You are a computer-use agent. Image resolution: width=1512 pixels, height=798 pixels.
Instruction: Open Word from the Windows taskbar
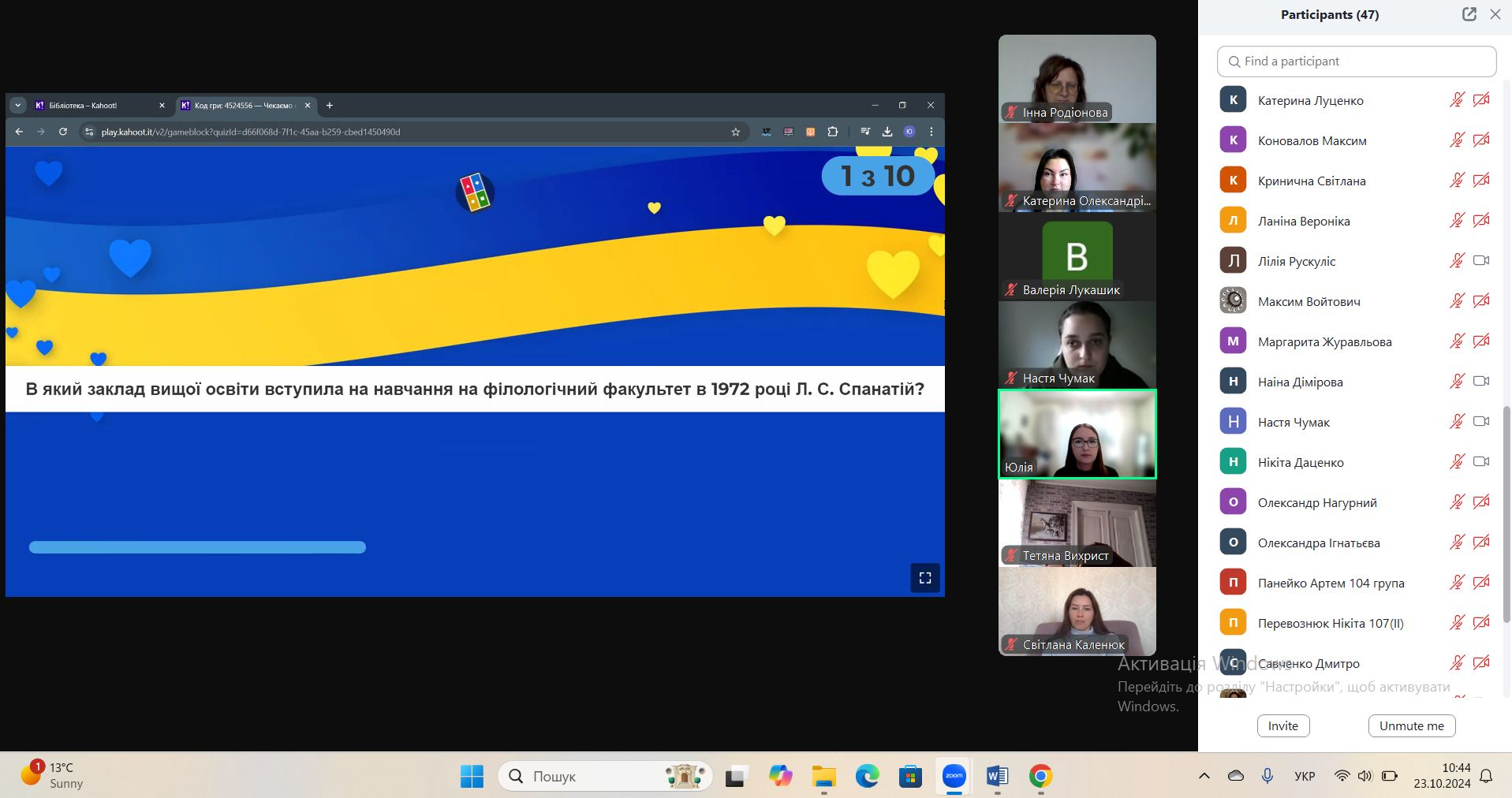tap(997, 777)
